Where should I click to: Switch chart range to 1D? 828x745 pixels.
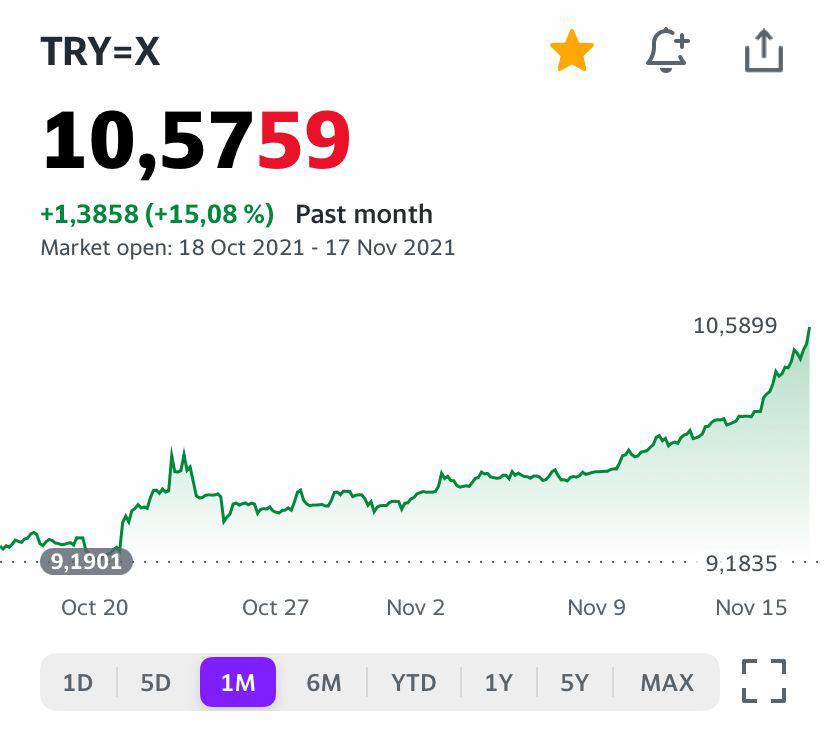click(77, 683)
